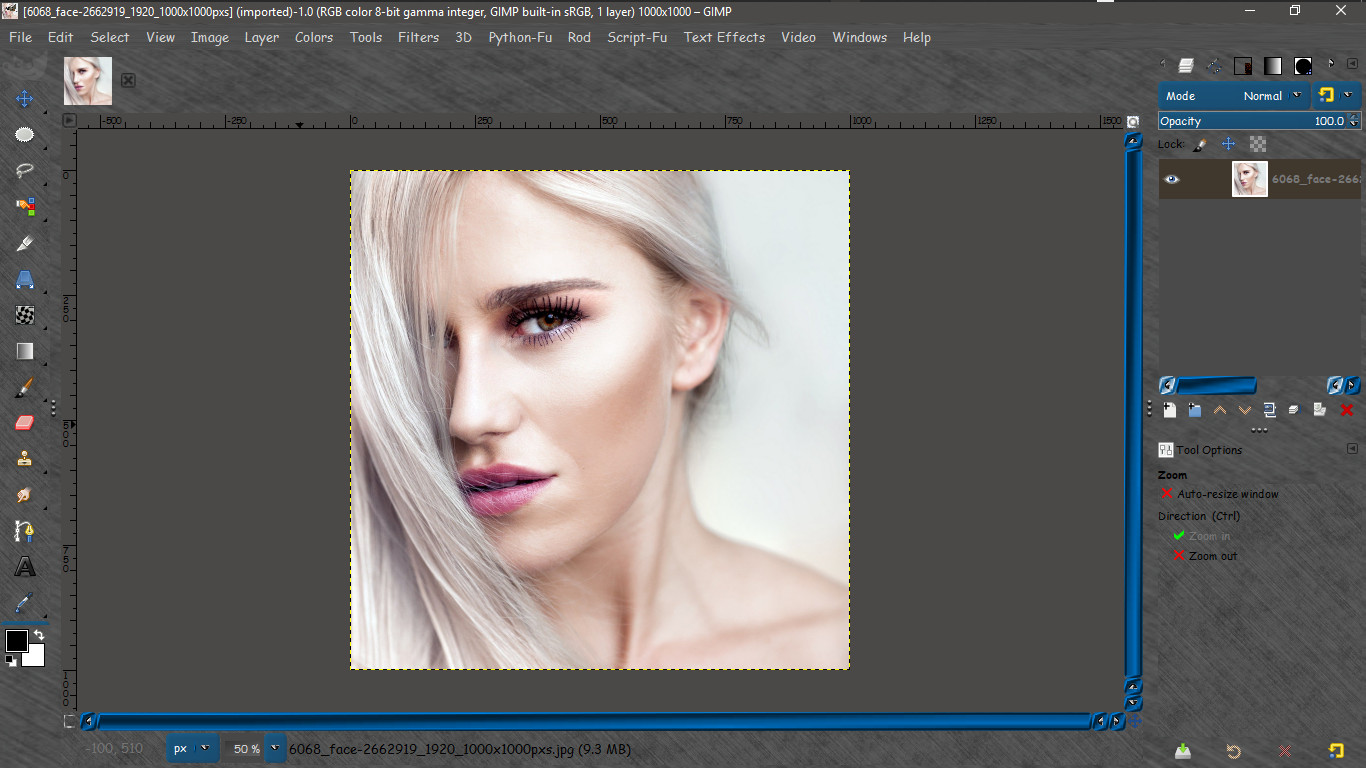Click the black foreground color swatch
Image resolution: width=1366 pixels, height=768 pixels.
(17, 641)
